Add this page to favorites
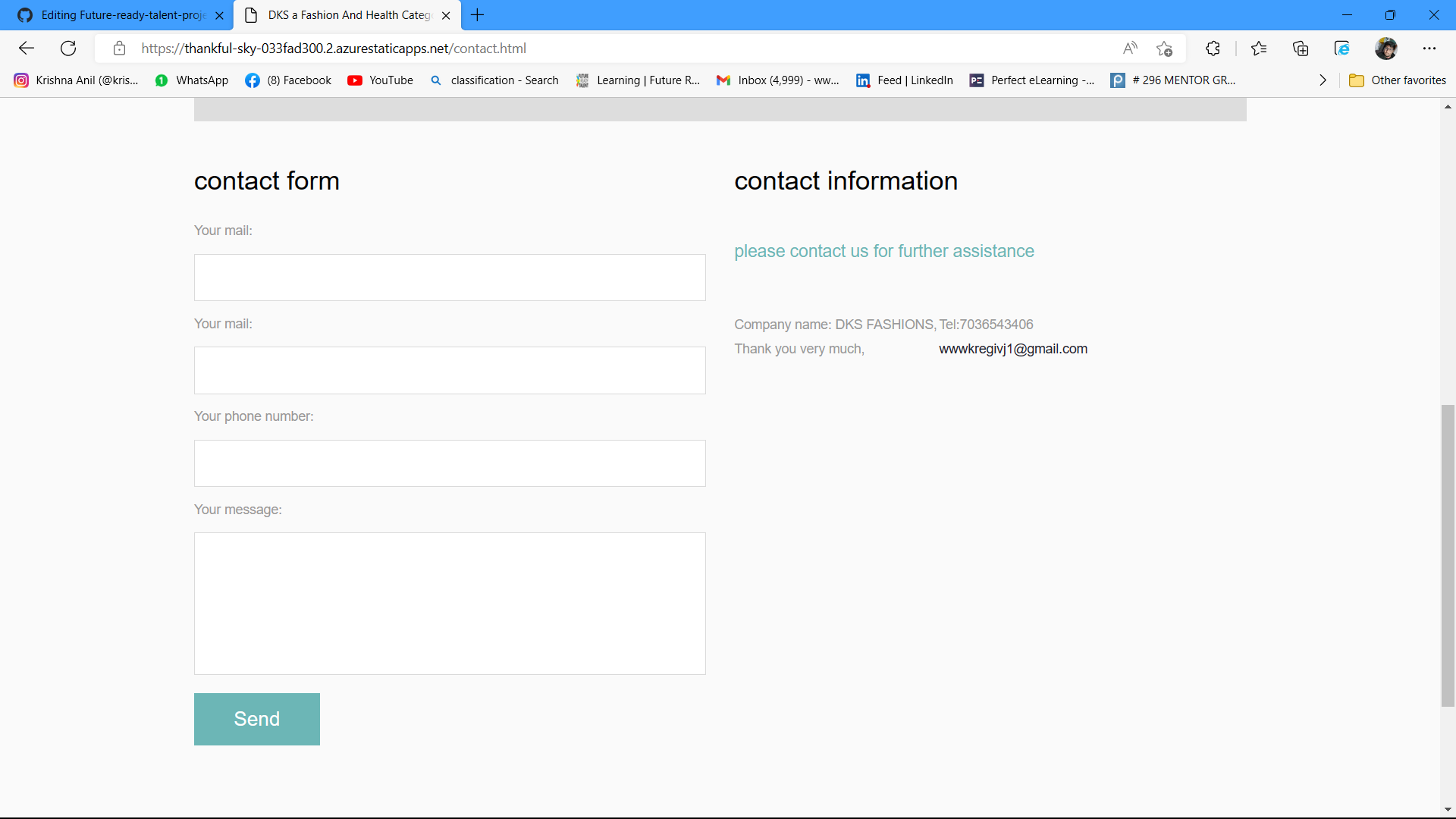This screenshot has height=819, width=1456. (1165, 49)
